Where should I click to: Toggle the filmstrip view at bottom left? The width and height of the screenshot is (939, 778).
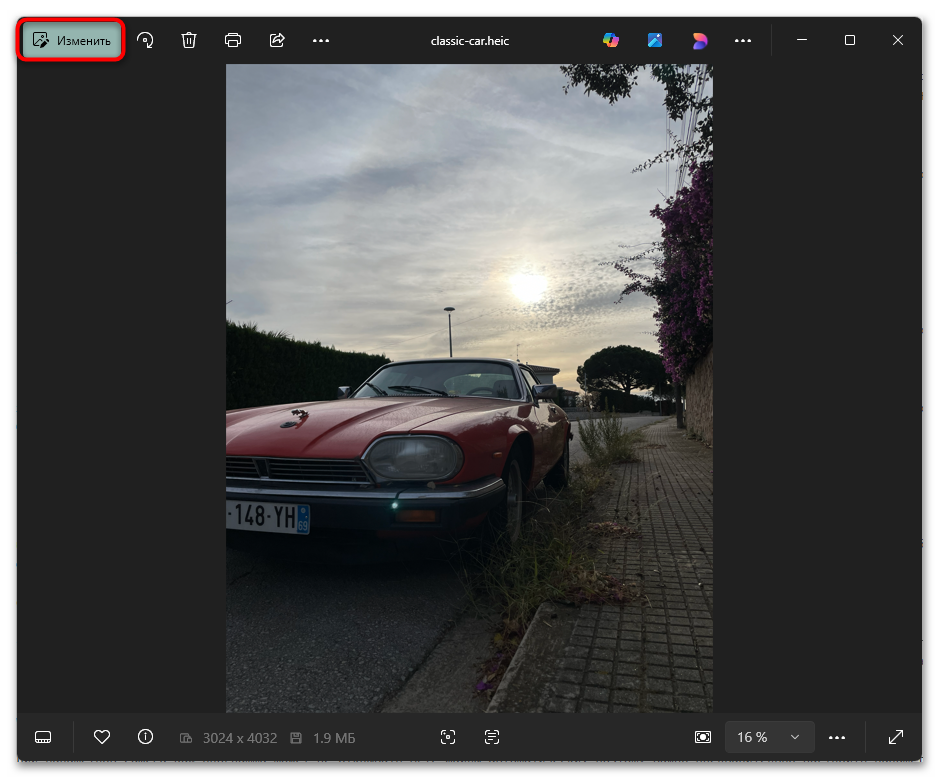point(43,737)
